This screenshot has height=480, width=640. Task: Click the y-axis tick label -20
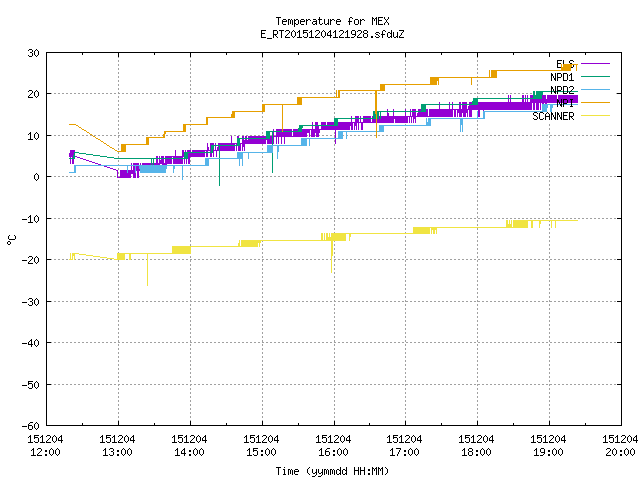pyautogui.click(x=31, y=260)
